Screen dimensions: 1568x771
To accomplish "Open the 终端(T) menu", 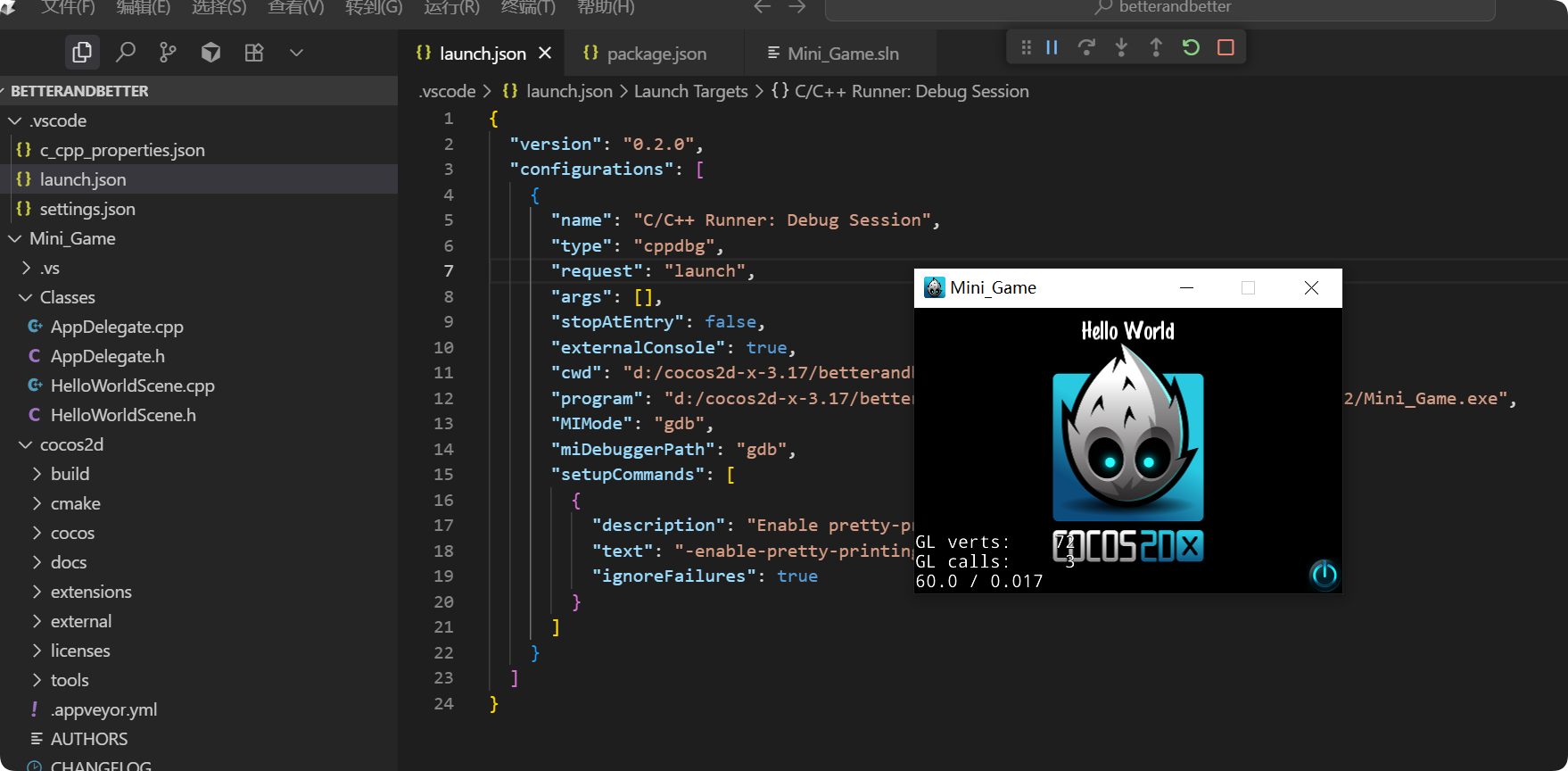I will click(x=528, y=7).
